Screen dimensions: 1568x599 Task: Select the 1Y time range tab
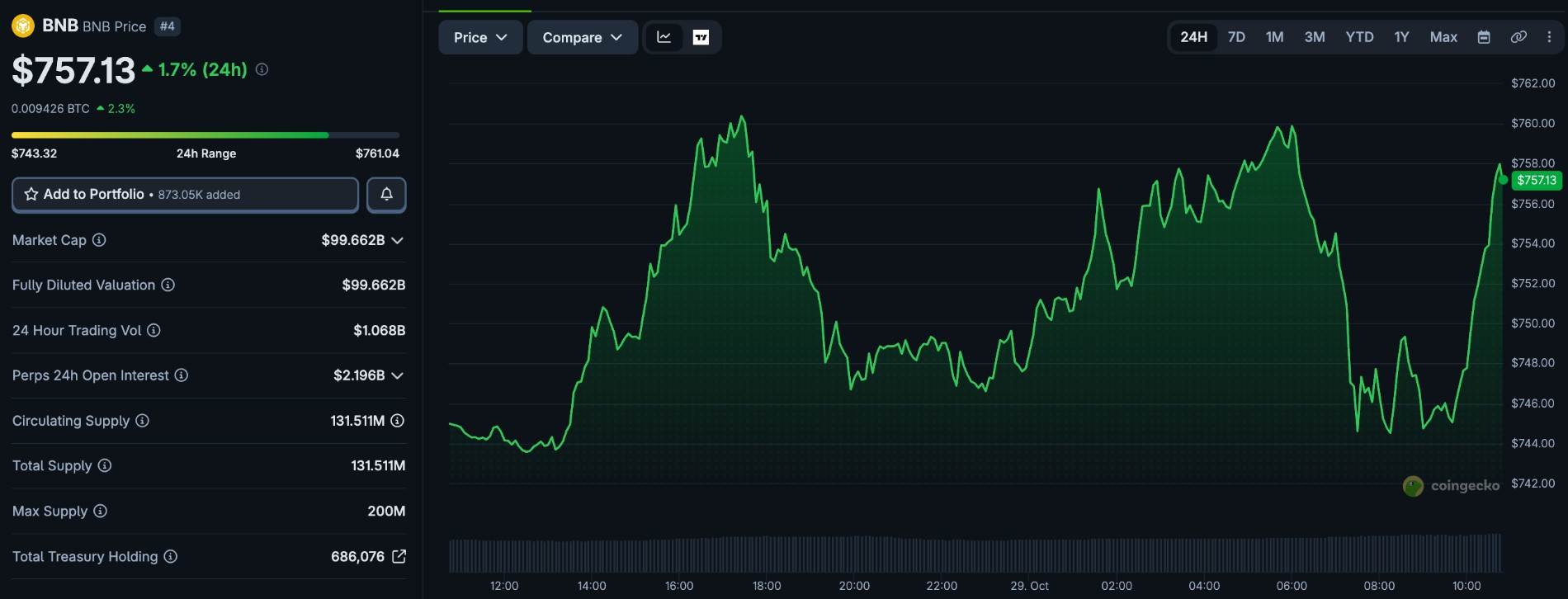pos(1401,37)
